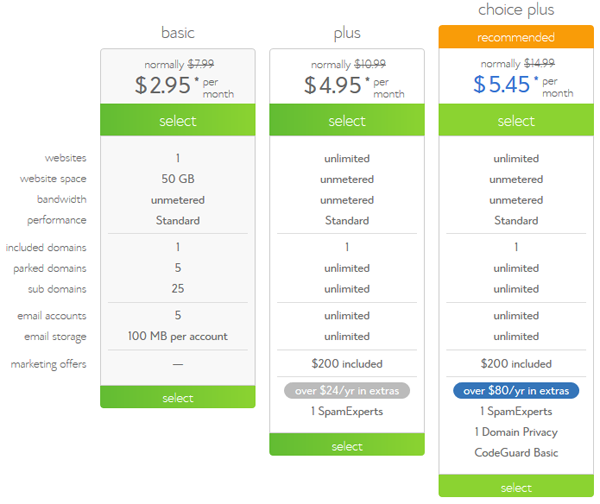Click the top select button for plus plan

347,121
